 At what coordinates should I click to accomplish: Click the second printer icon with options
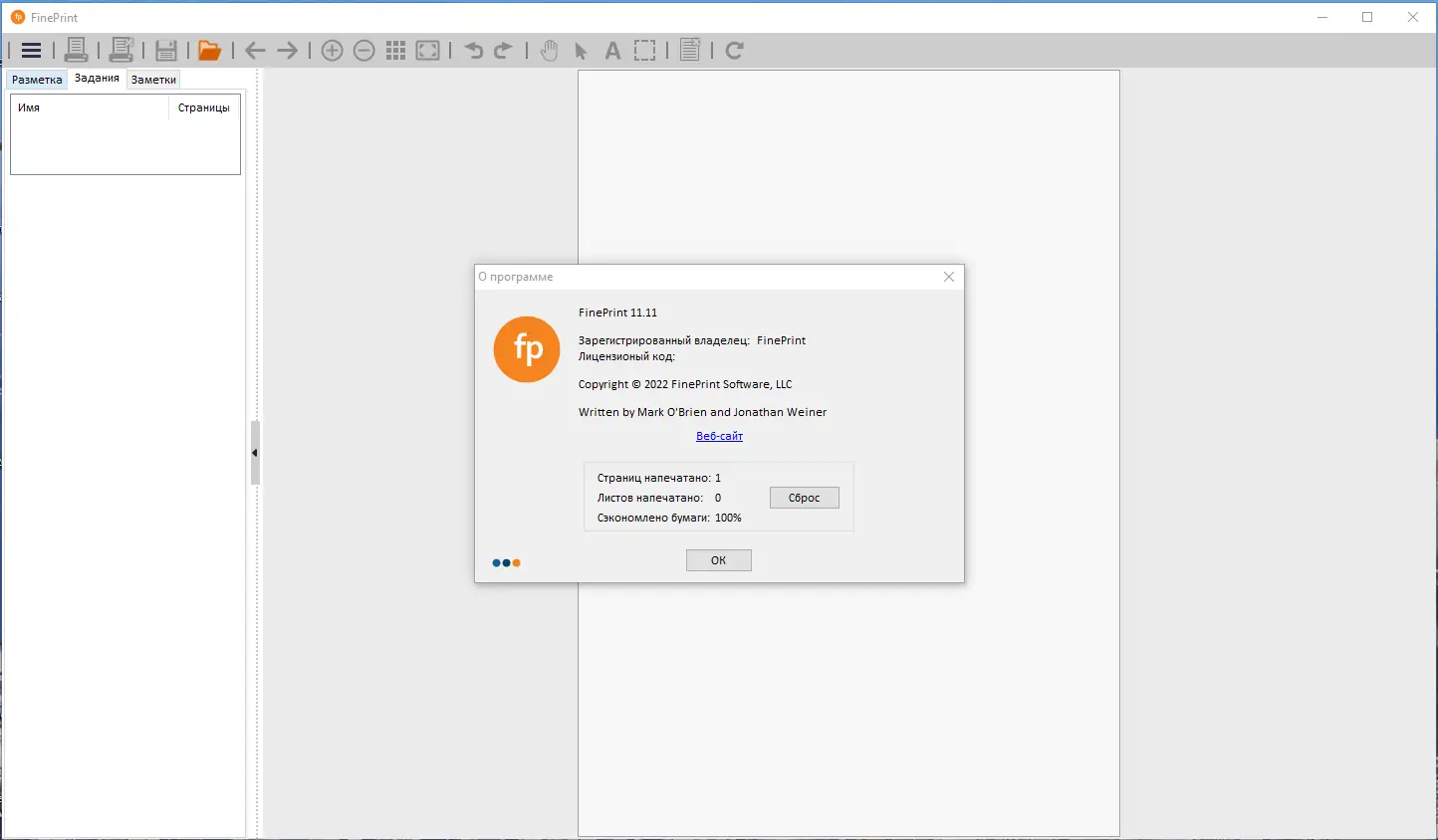click(121, 50)
